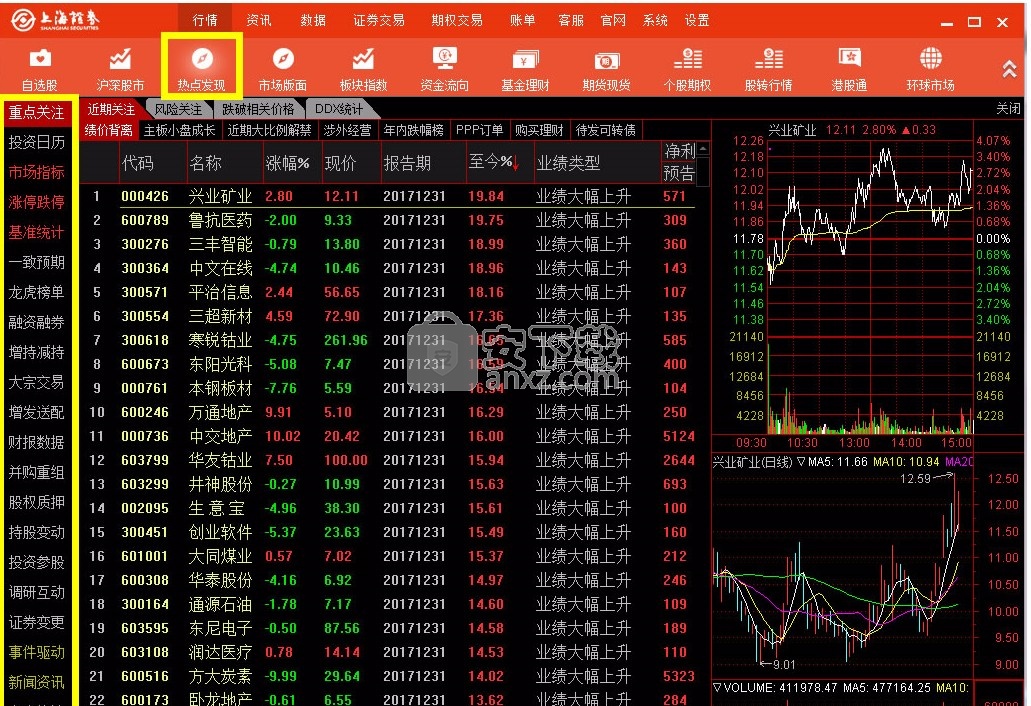
Task: Open the 系统 menu
Action: pyautogui.click(x=655, y=20)
